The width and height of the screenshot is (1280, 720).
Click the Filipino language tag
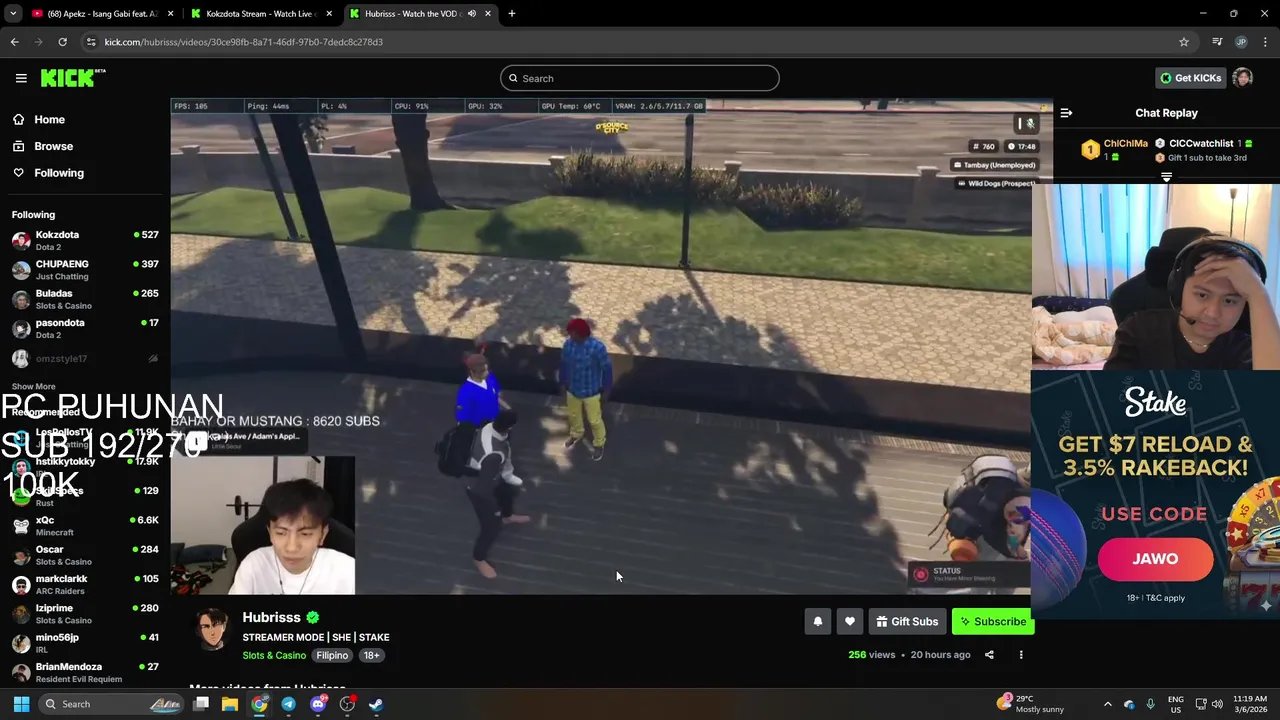pyautogui.click(x=332, y=655)
